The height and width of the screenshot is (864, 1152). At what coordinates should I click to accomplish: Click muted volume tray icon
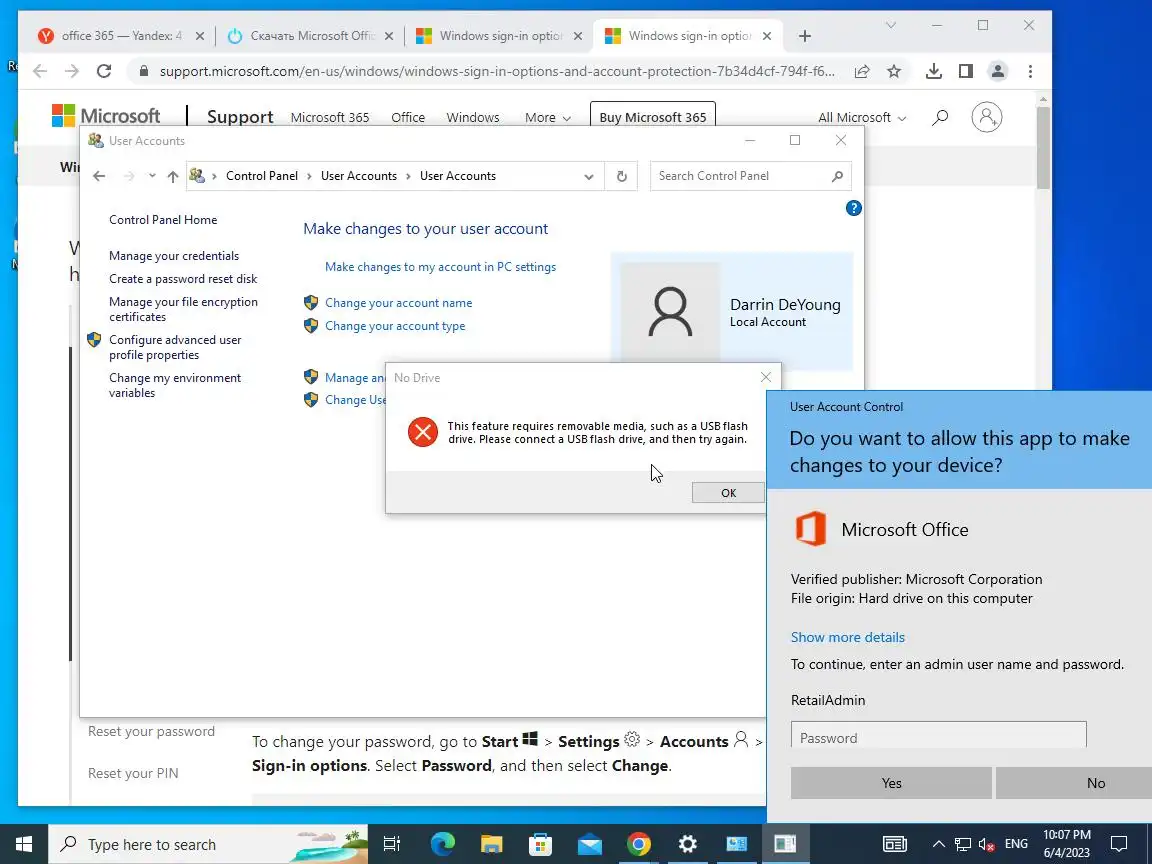click(x=987, y=845)
